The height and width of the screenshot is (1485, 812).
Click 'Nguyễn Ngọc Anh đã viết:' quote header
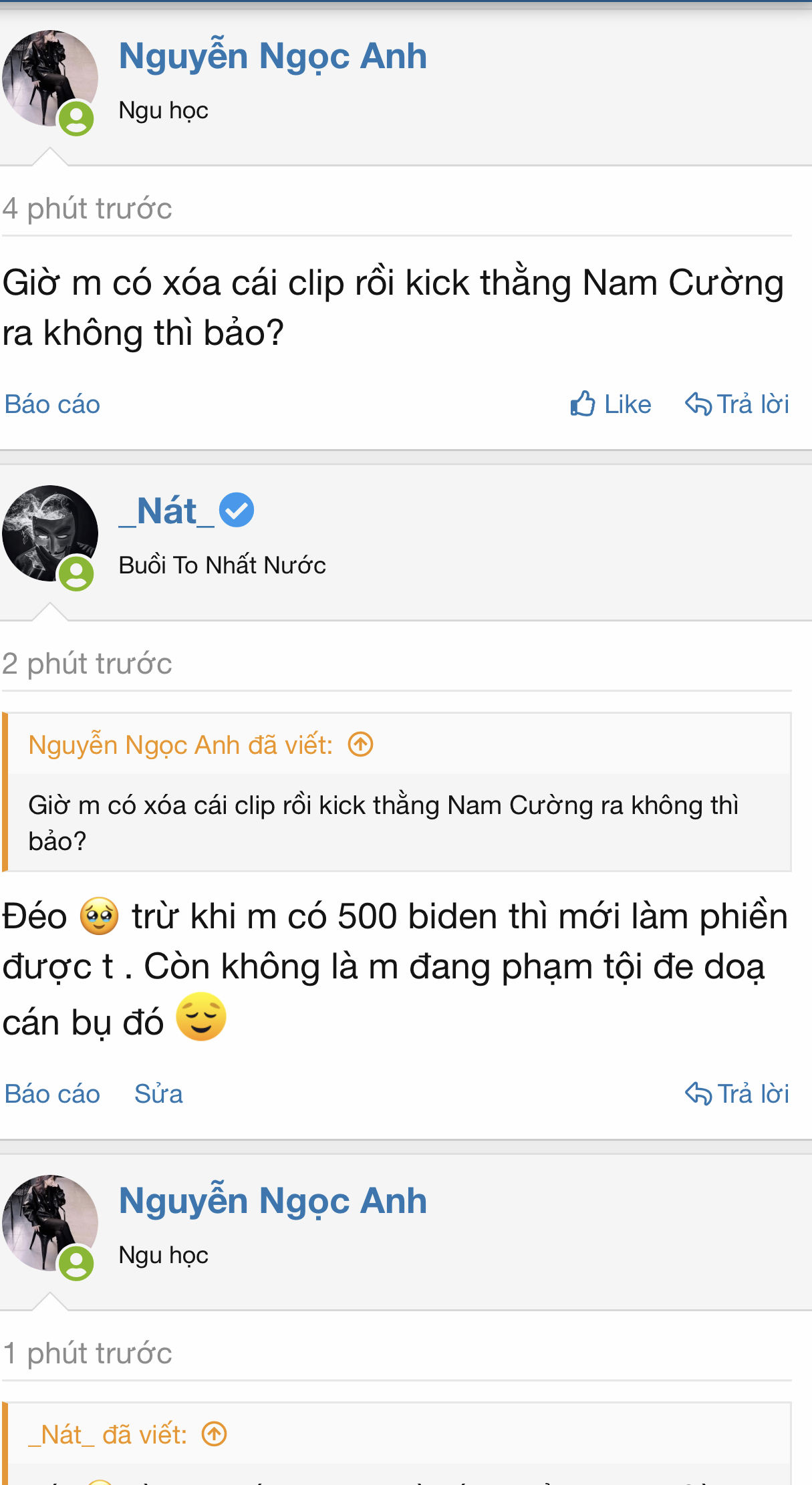pyautogui.click(x=180, y=745)
